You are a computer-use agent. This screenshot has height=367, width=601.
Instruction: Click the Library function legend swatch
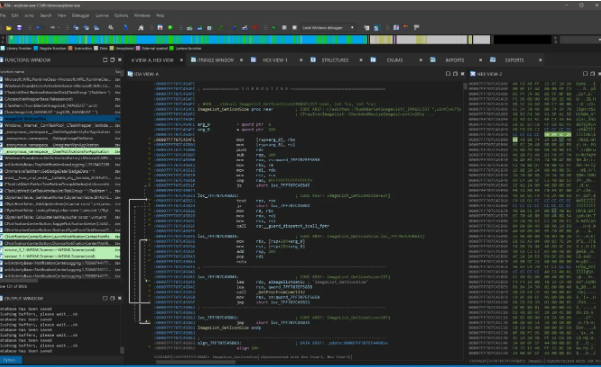3,48
